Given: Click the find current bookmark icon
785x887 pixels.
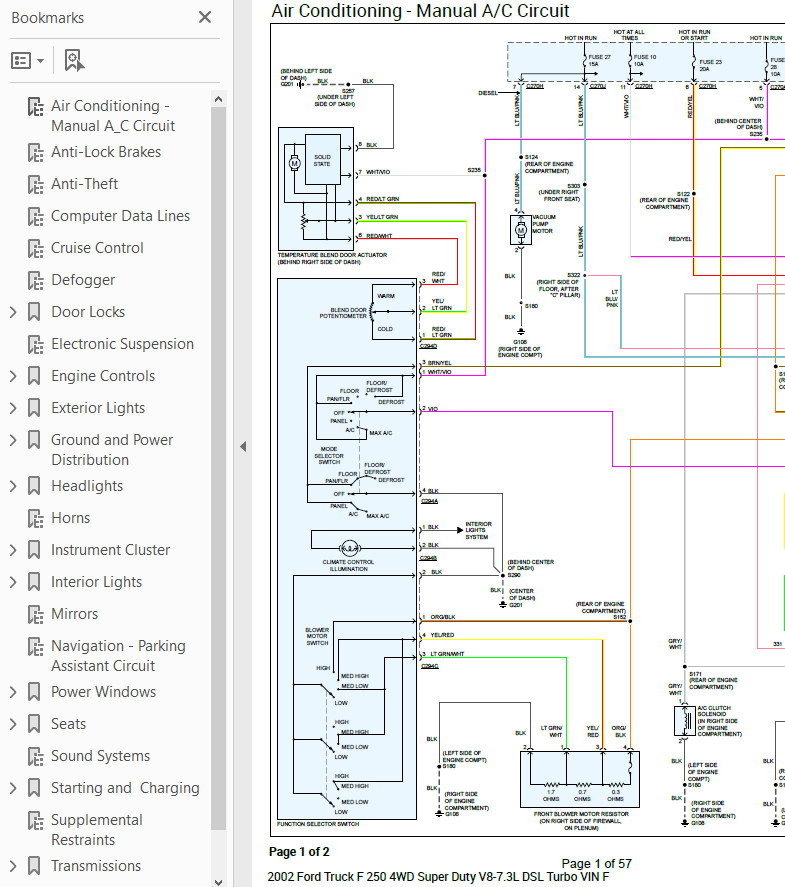Looking at the screenshot, I should 74,61.
